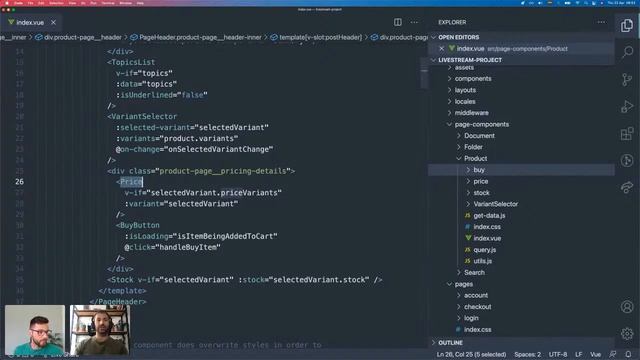640x360 pixels.
Task: Open the Explorer view in the activity bar
Action: click(x=627, y=26)
